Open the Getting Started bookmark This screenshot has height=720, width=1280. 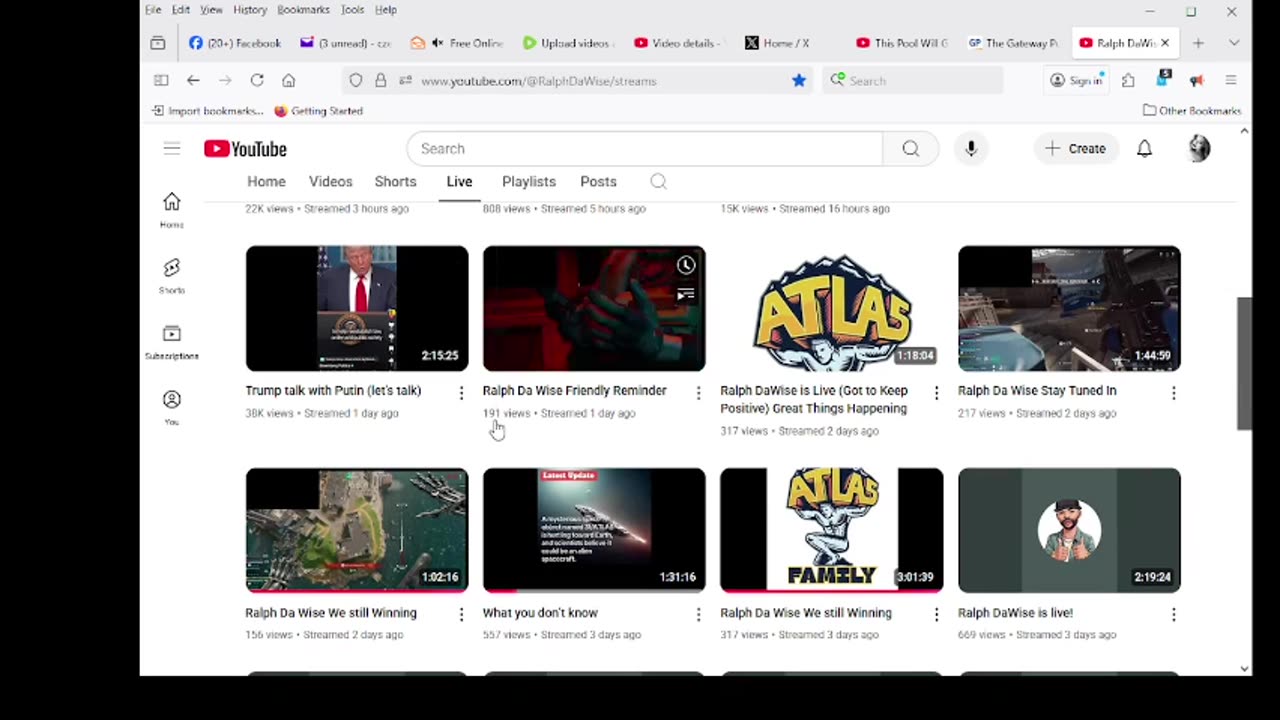click(318, 111)
